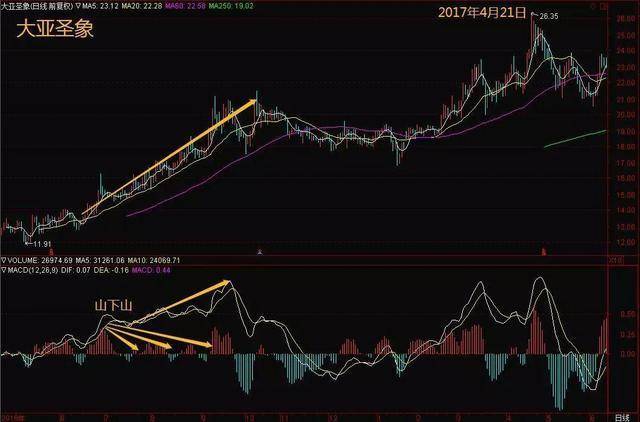Screen dimensions: 640x422
Task: Click the red marker below the April peak
Action: click(543, 251)
